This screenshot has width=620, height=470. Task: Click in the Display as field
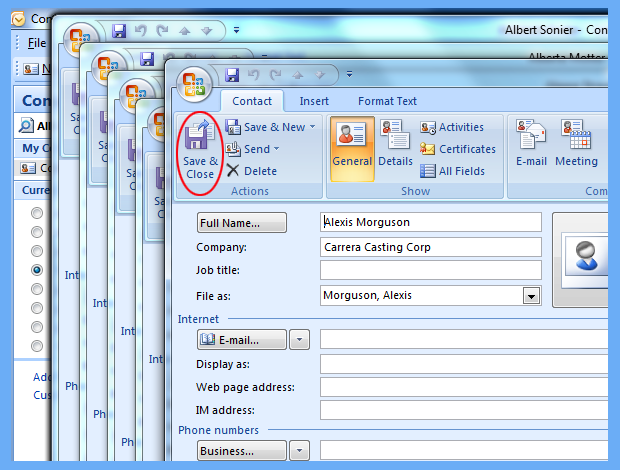[x=464, y=364]
